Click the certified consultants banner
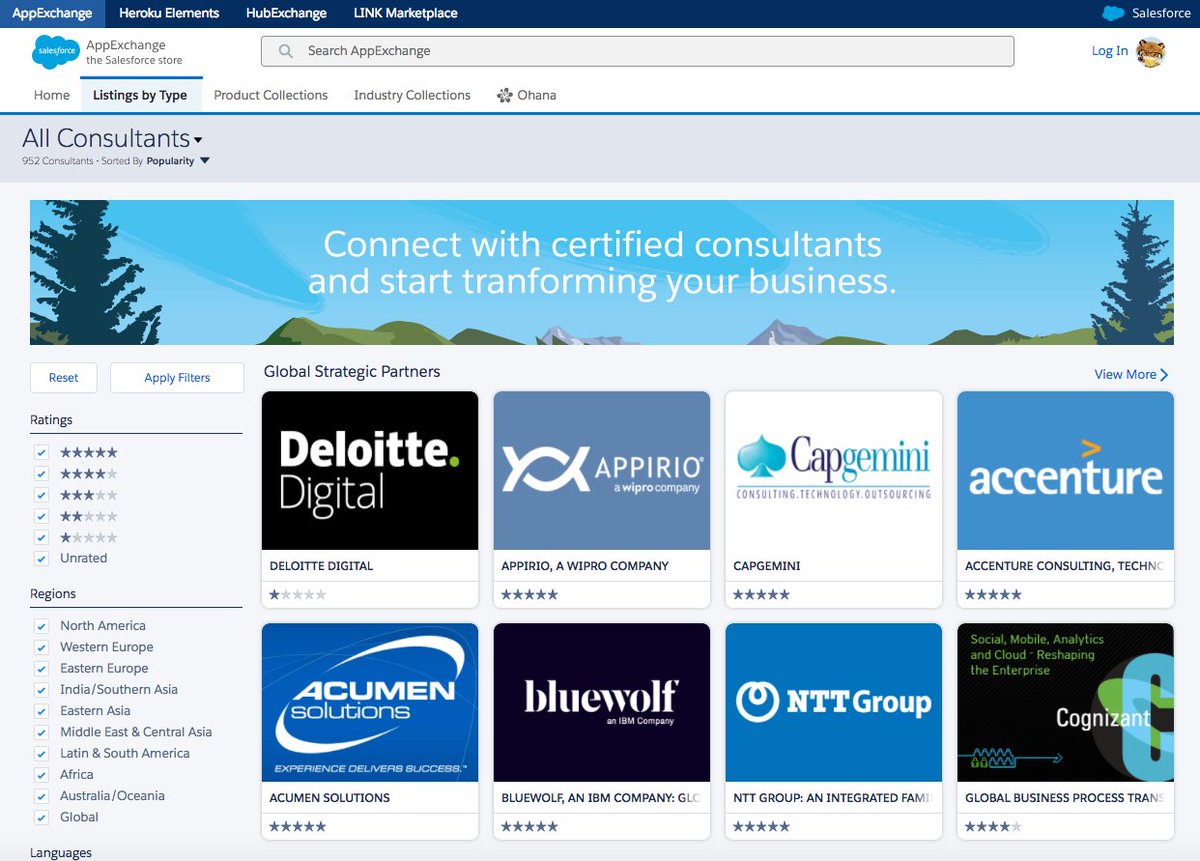 point(602,272)
